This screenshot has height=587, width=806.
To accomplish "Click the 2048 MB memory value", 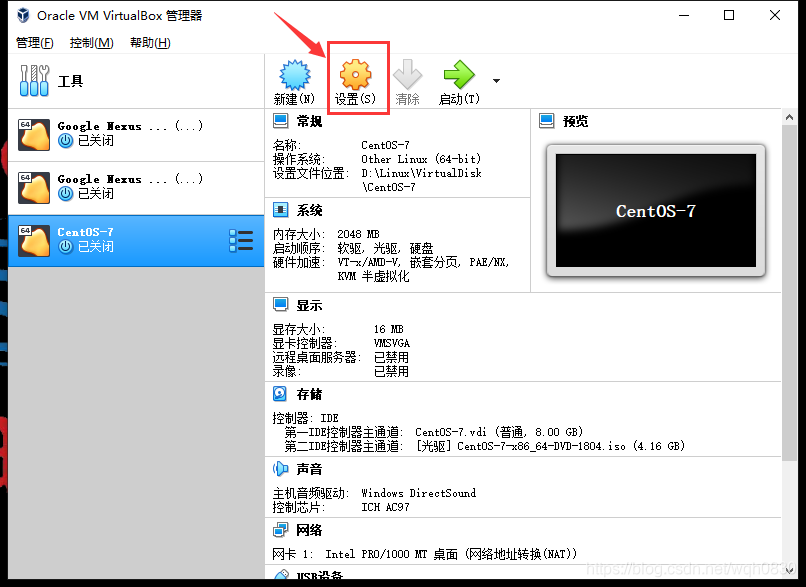I will pyautogui.click(x=358, y=234).
